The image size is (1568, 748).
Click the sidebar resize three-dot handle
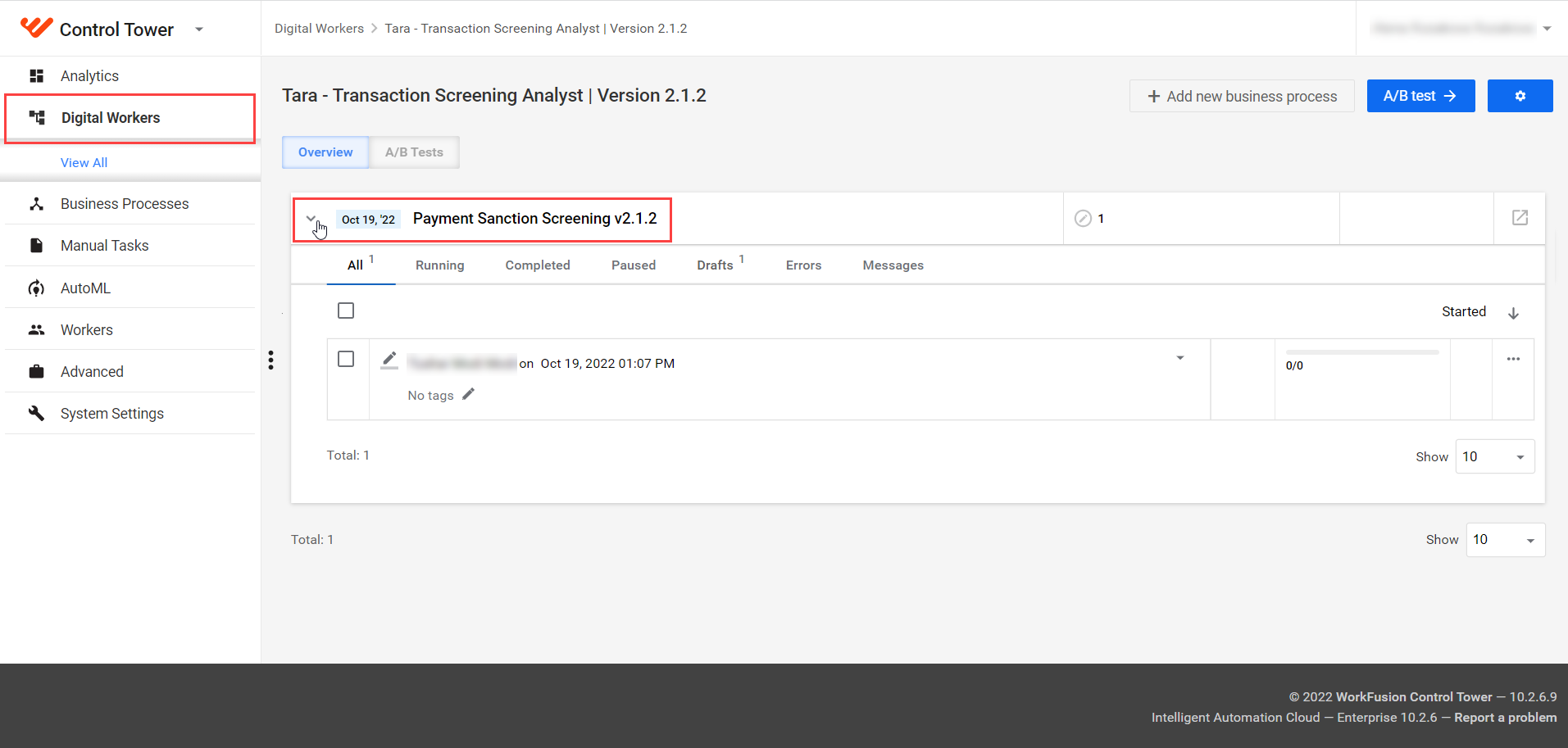[270, 360]
